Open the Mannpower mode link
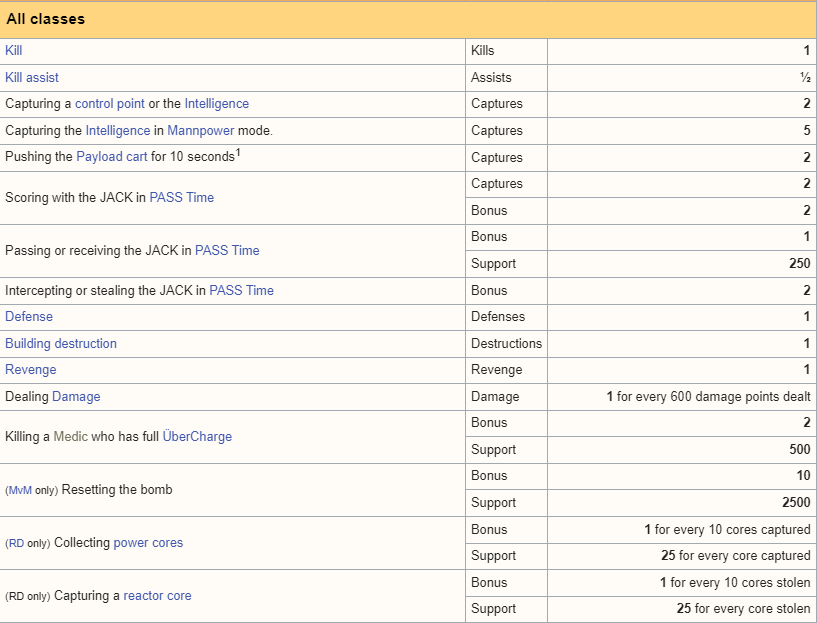The image size is (817, 623). pyautogui.click(x=201, y=131)
